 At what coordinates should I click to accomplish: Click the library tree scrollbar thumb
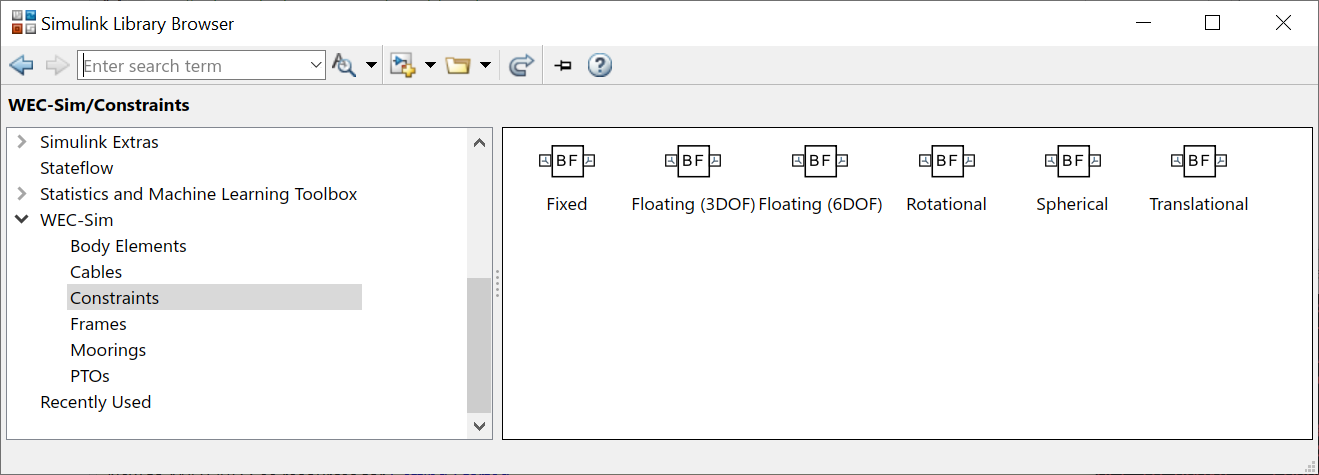tap(480, 345)
